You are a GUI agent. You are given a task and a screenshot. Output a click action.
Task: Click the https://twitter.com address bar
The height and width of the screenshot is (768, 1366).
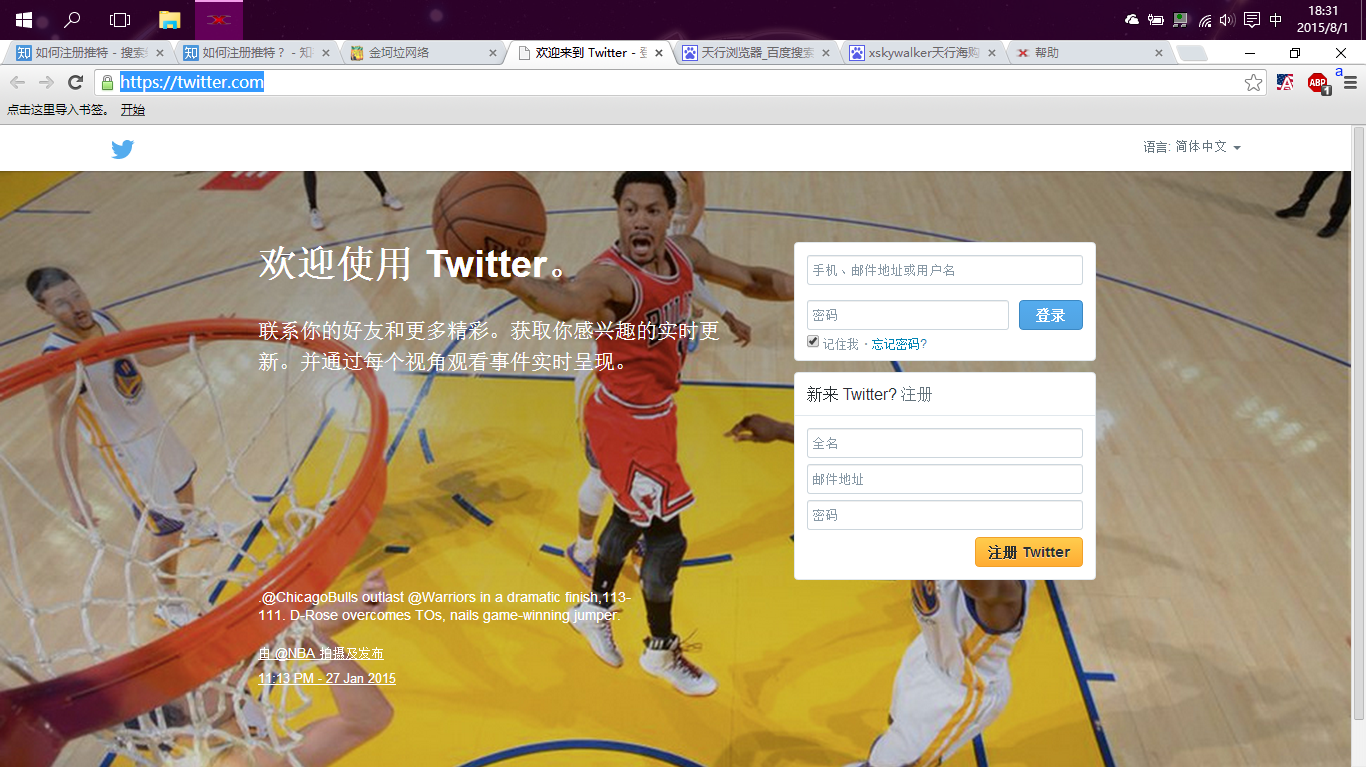pos(680,82)
